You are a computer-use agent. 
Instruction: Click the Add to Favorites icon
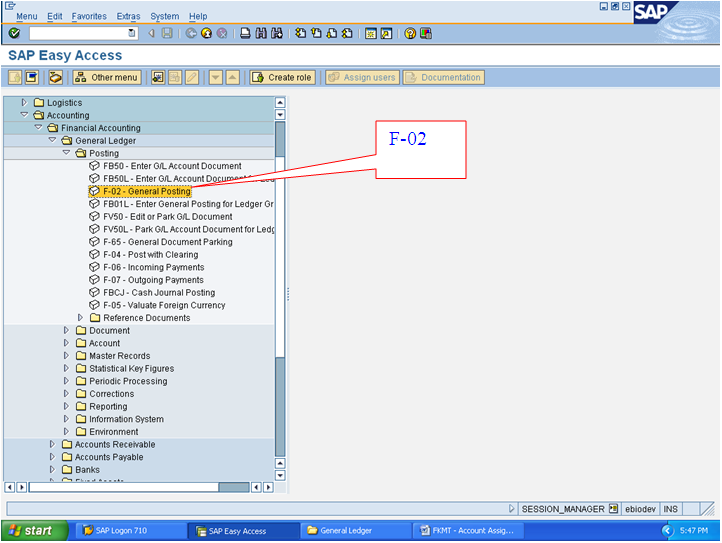click(x=158, y=77)
